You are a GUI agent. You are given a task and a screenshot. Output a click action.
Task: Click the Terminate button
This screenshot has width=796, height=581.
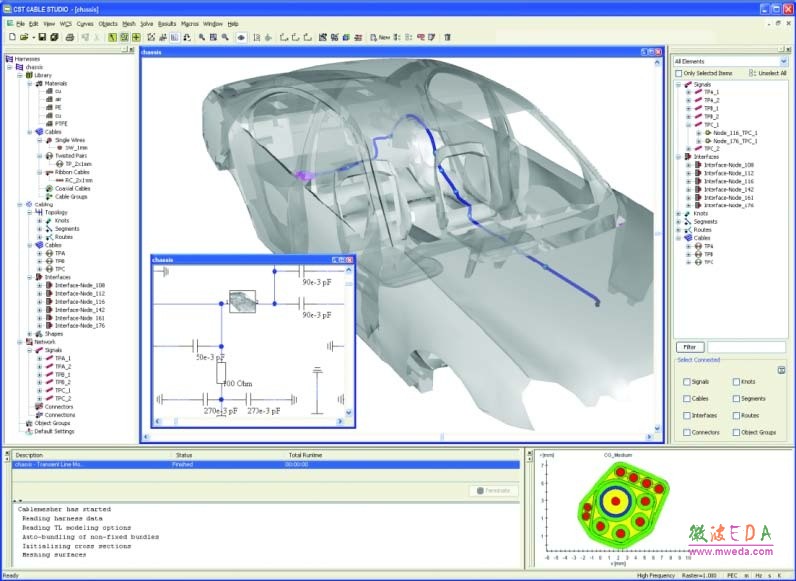pyautogui.click(x=494, y=491)
